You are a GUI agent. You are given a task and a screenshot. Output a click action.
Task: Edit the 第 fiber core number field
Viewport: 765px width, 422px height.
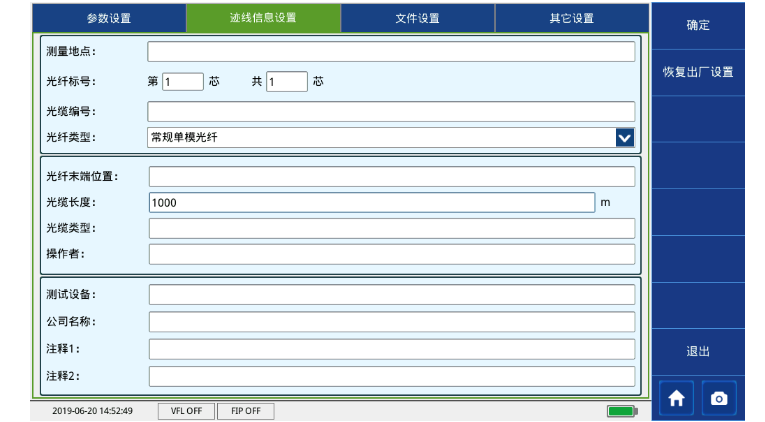[x=182, y=81]
